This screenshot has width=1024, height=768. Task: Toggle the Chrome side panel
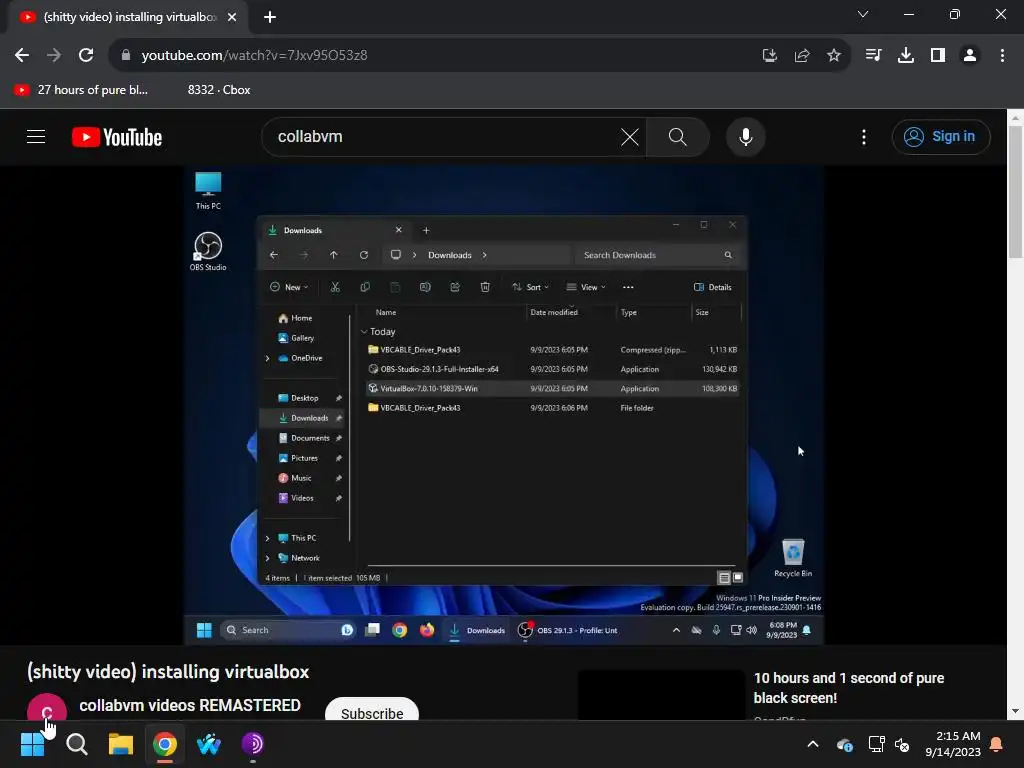pos(938,56)
